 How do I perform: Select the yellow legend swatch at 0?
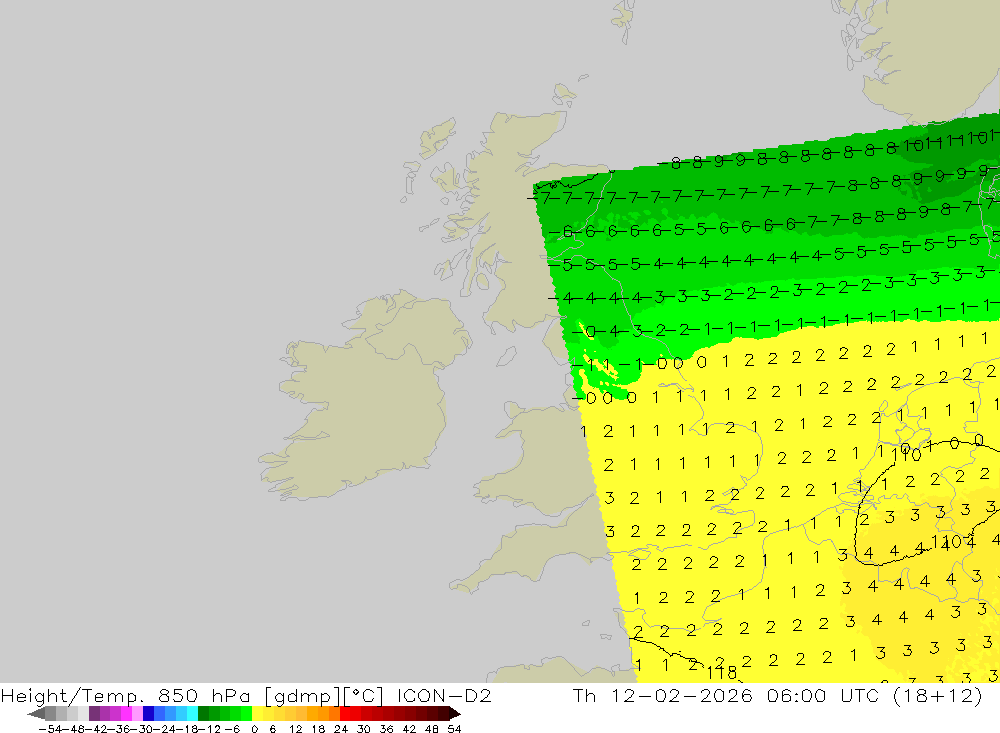pyautogui.click(x=258, y=713)
